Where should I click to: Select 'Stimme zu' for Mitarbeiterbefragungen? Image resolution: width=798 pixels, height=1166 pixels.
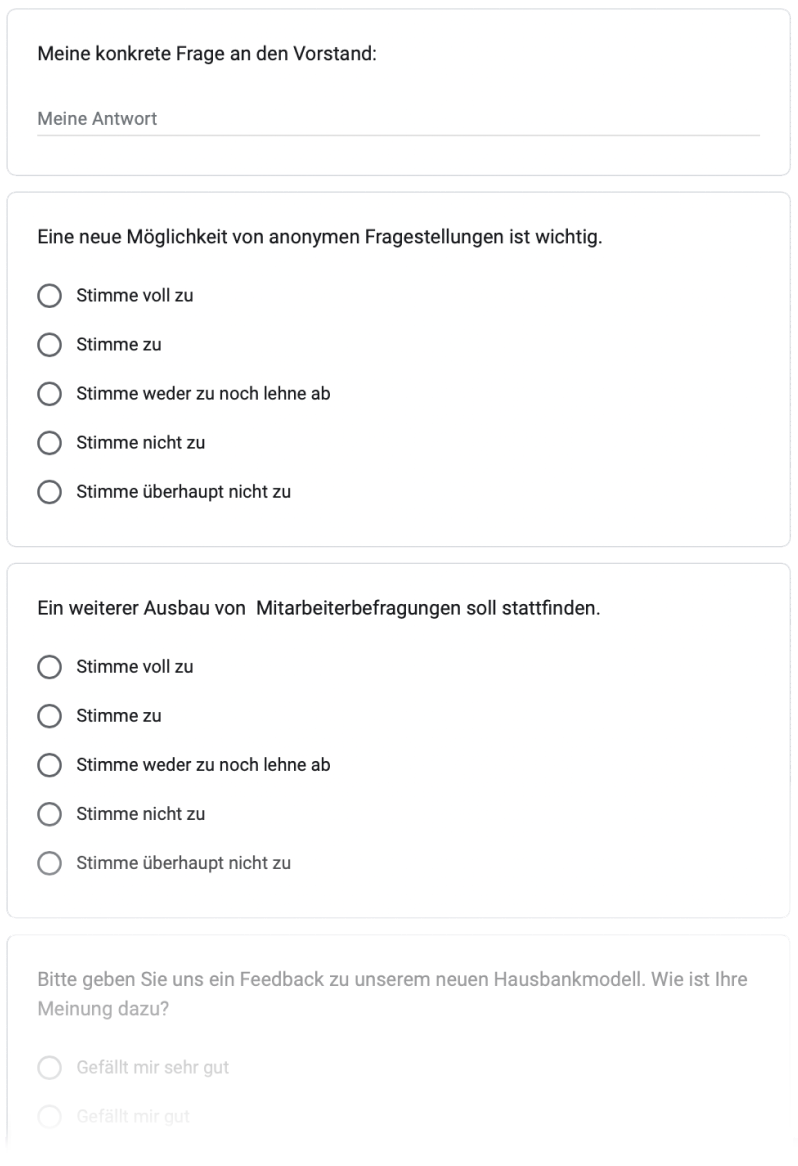click(49, 716)
